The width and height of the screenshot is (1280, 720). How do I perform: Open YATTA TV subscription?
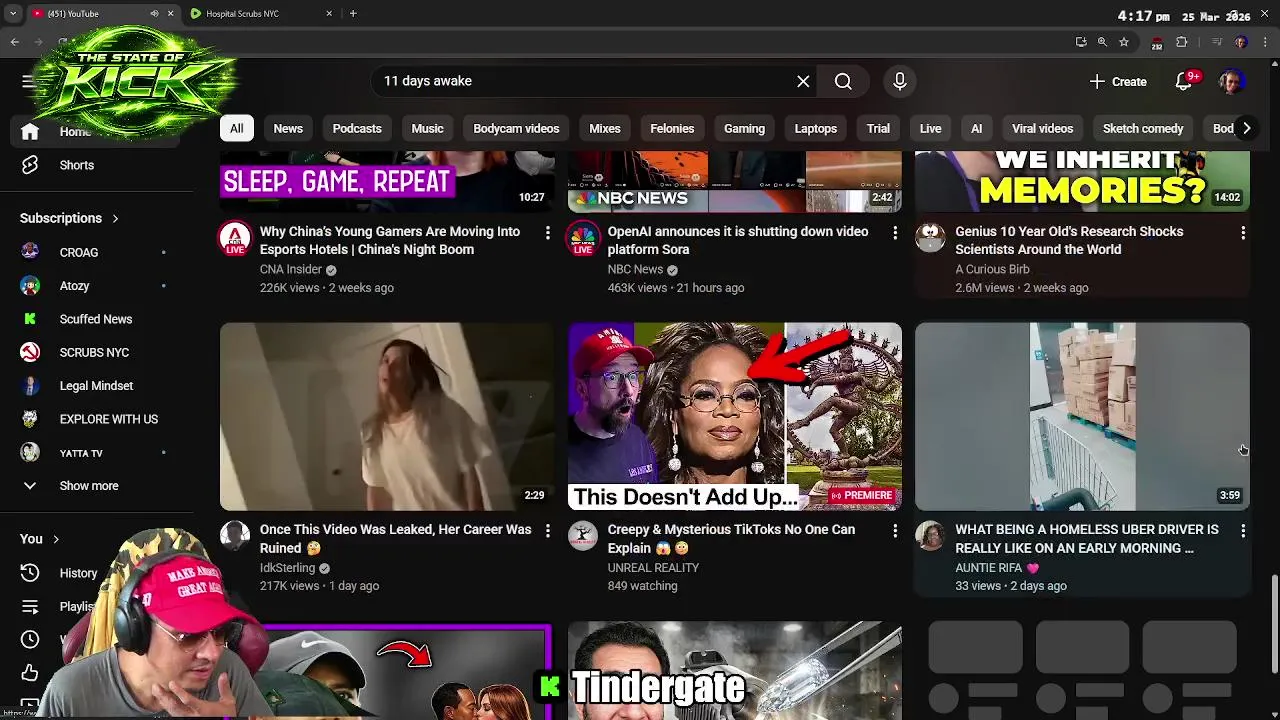[x=81, y=453]
